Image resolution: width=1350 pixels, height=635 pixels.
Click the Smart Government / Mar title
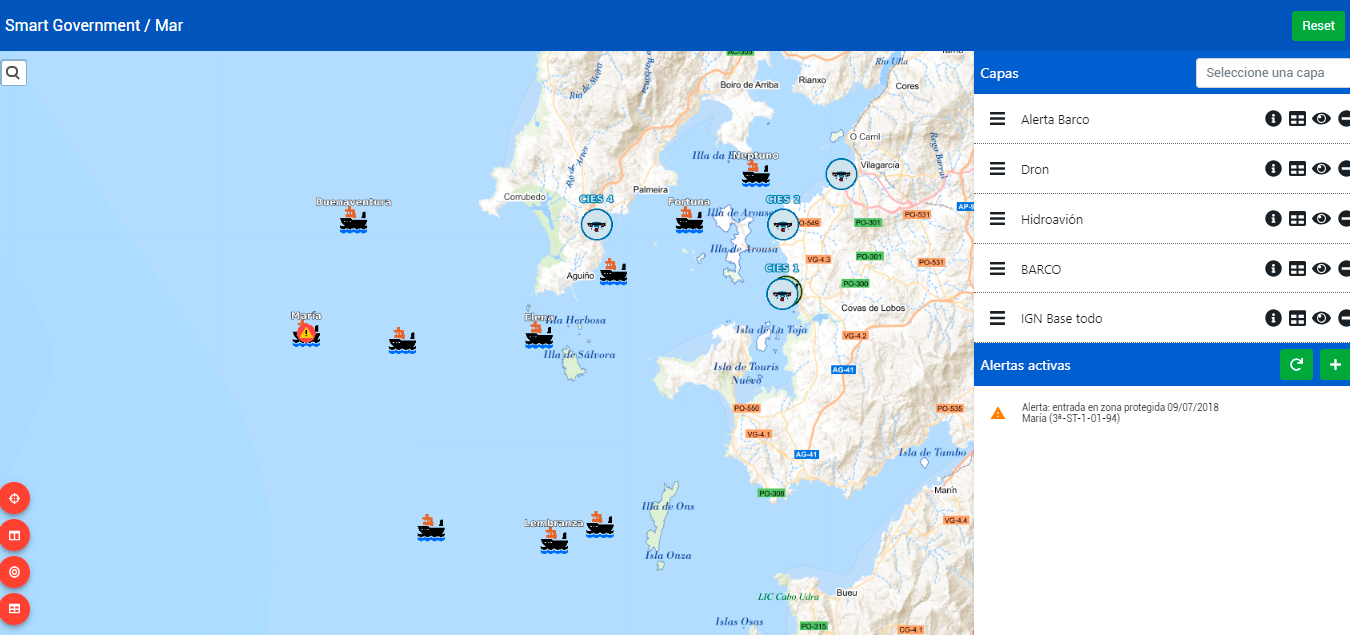94,25
